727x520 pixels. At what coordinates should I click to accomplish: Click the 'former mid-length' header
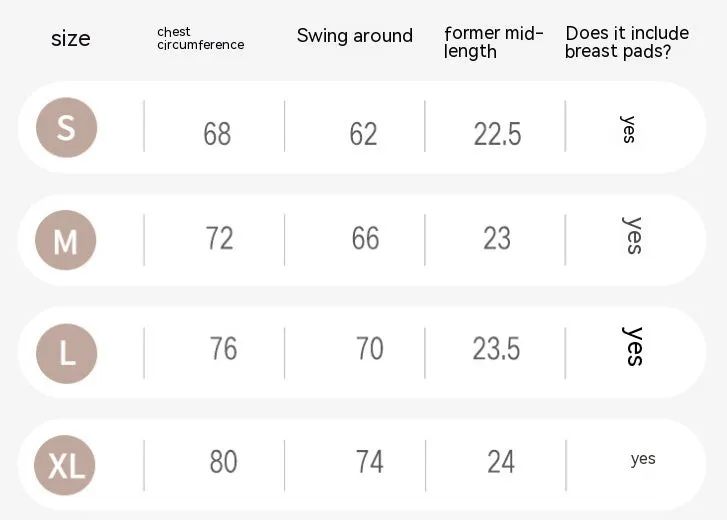click(x=493, y=42)
